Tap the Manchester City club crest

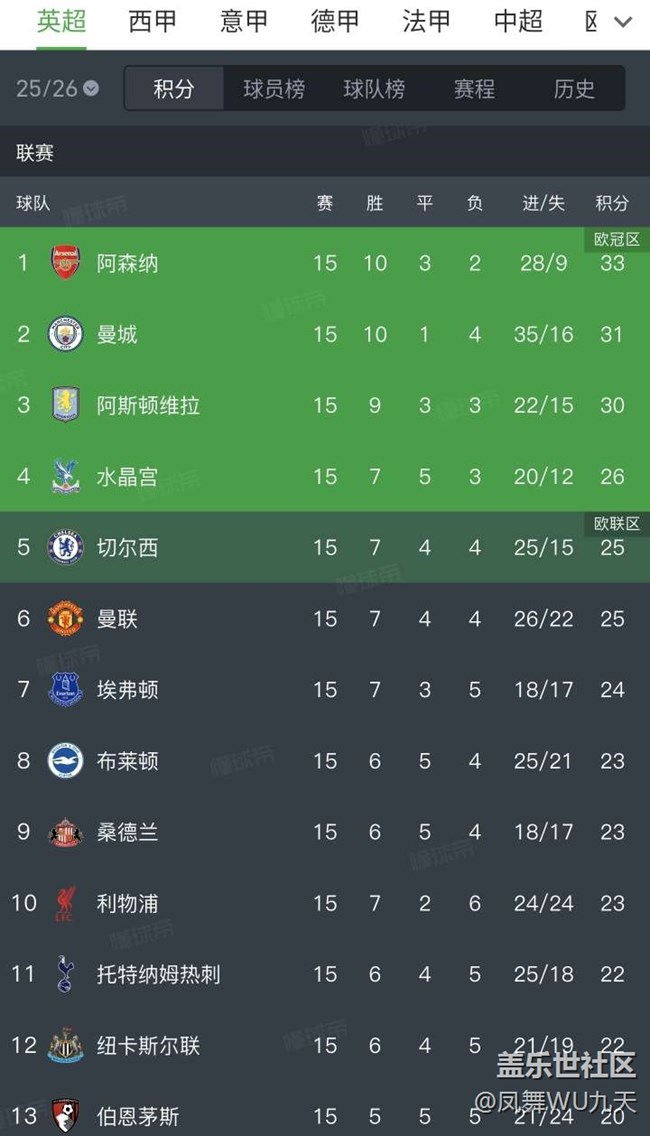point(66,334)
